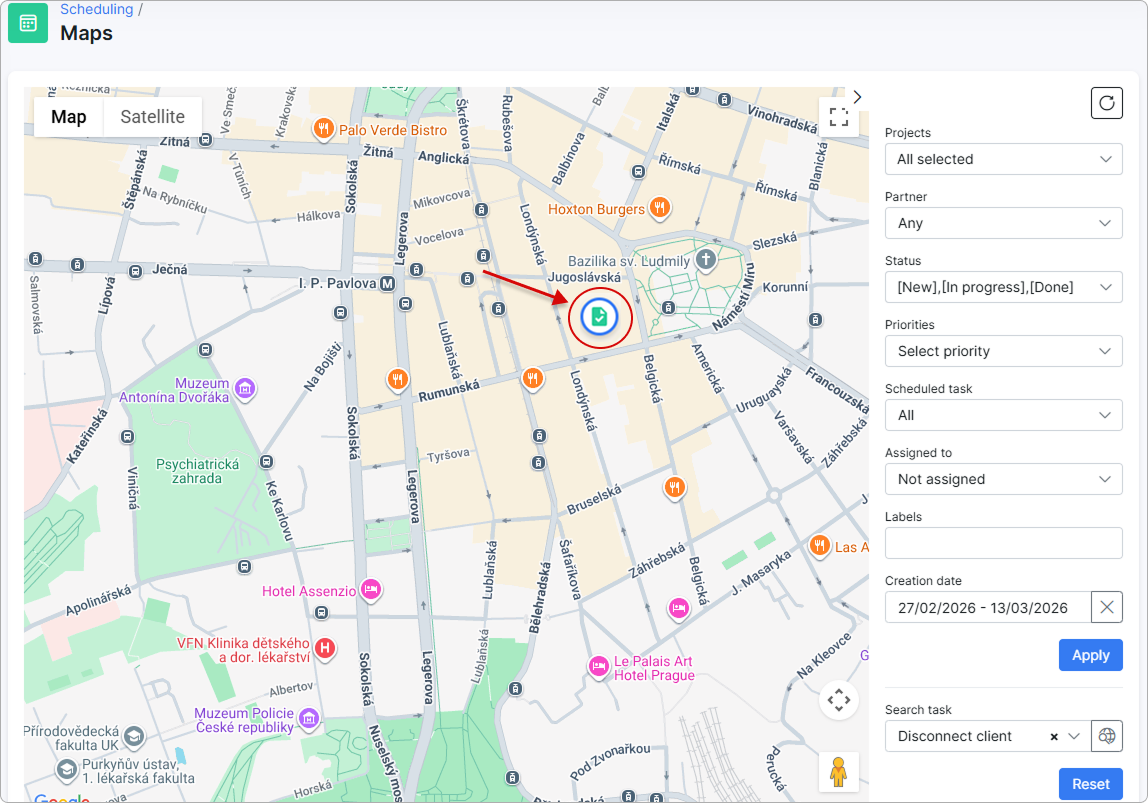Click the Labels input field

click(x=1003, y=543)
